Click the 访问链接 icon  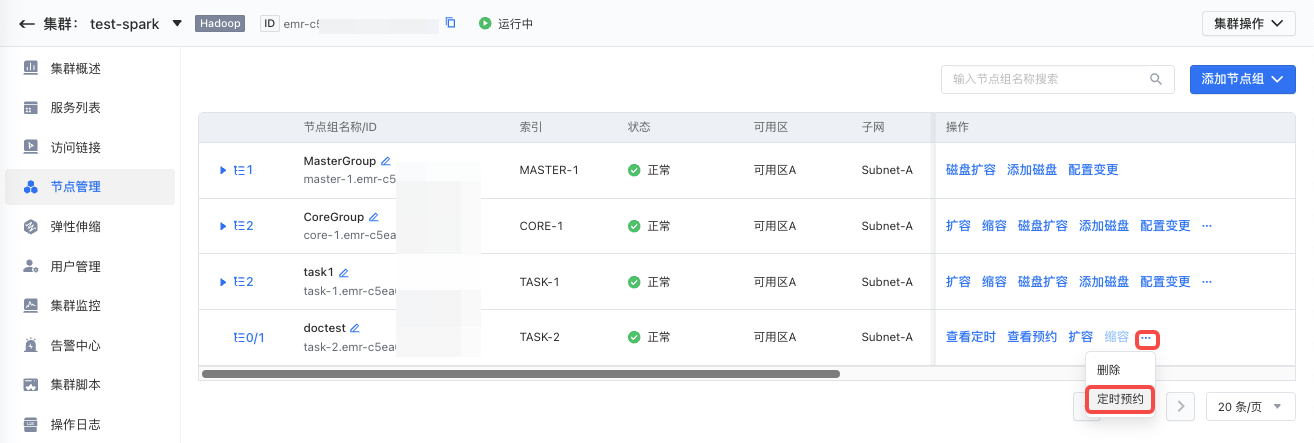[x=31, y=147]
